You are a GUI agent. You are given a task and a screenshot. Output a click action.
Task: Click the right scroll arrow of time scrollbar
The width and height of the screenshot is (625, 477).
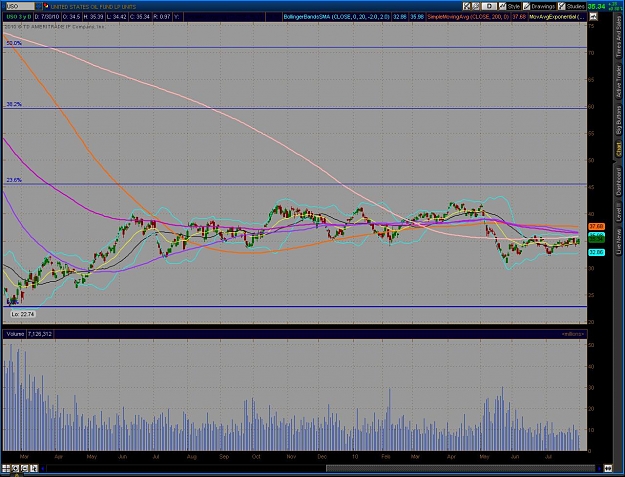click(x=599, y=468)
